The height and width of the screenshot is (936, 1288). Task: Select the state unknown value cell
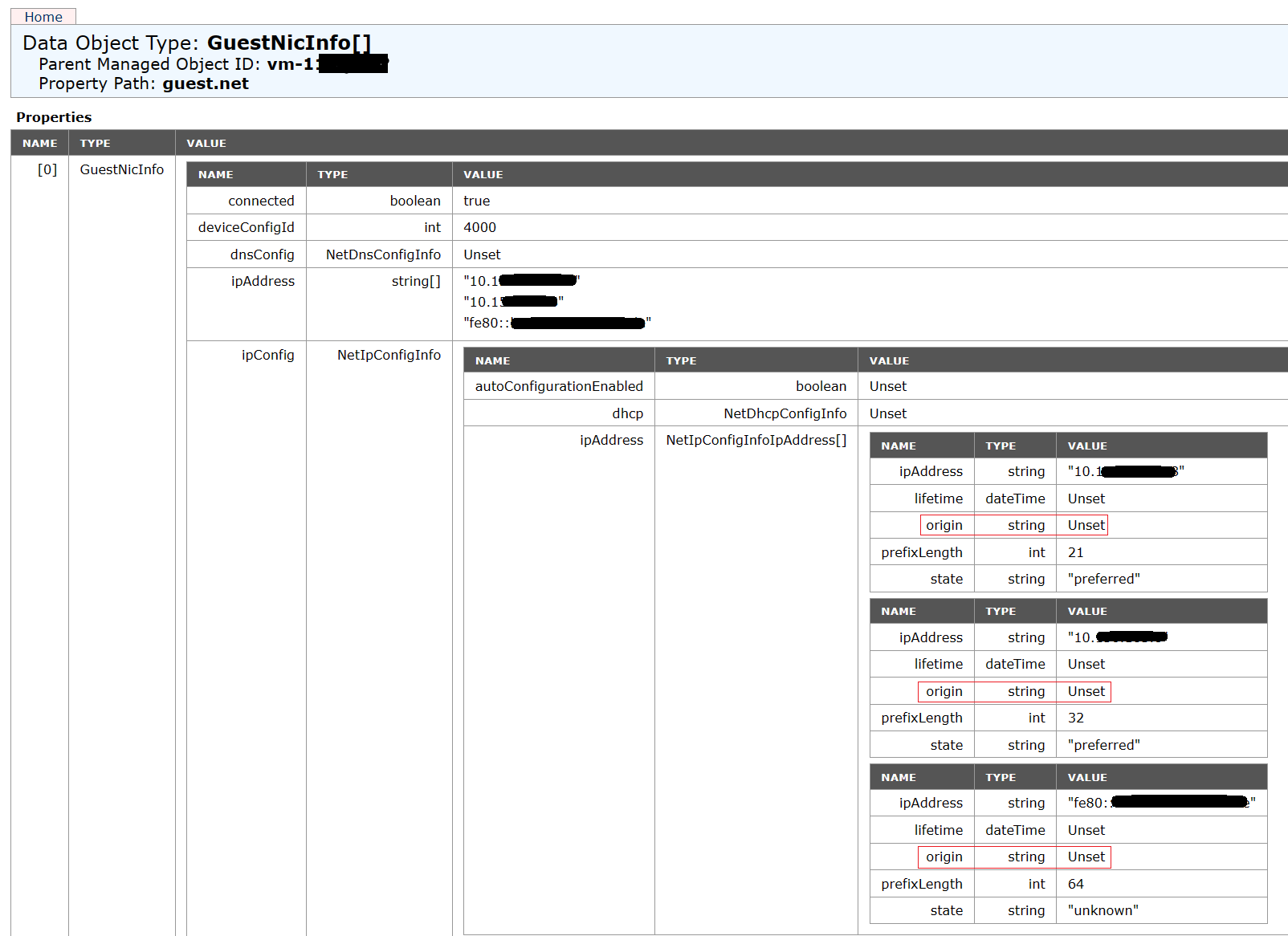[x=1103, y=910]
